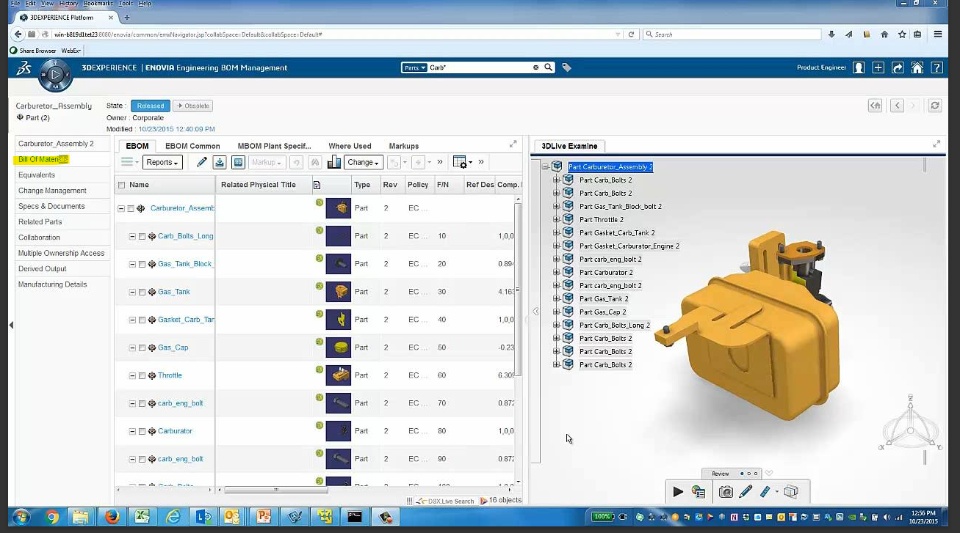Click the Obsolete state button
960x533 pixels.
pyautogui.click(x=193, y=106)
